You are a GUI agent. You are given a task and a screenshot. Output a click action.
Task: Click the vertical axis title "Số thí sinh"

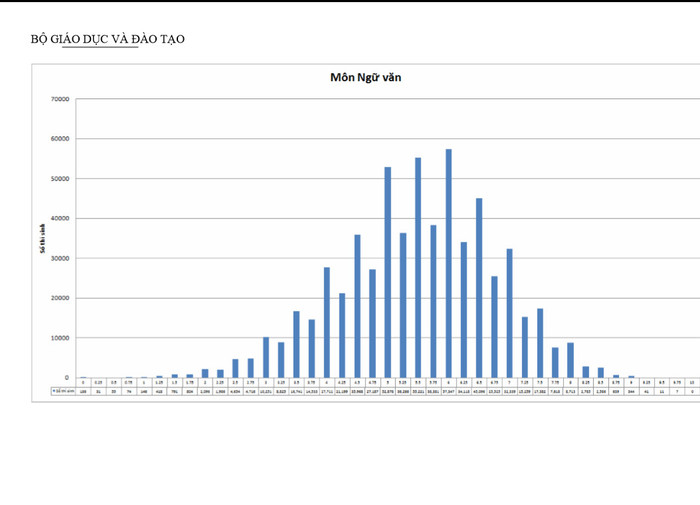click(43, 238)
